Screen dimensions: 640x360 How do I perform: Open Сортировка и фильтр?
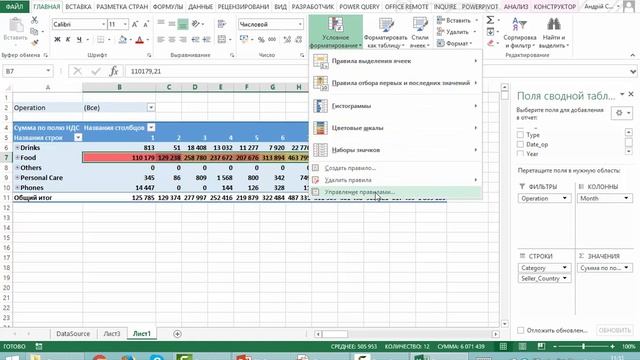click(520, 33)
